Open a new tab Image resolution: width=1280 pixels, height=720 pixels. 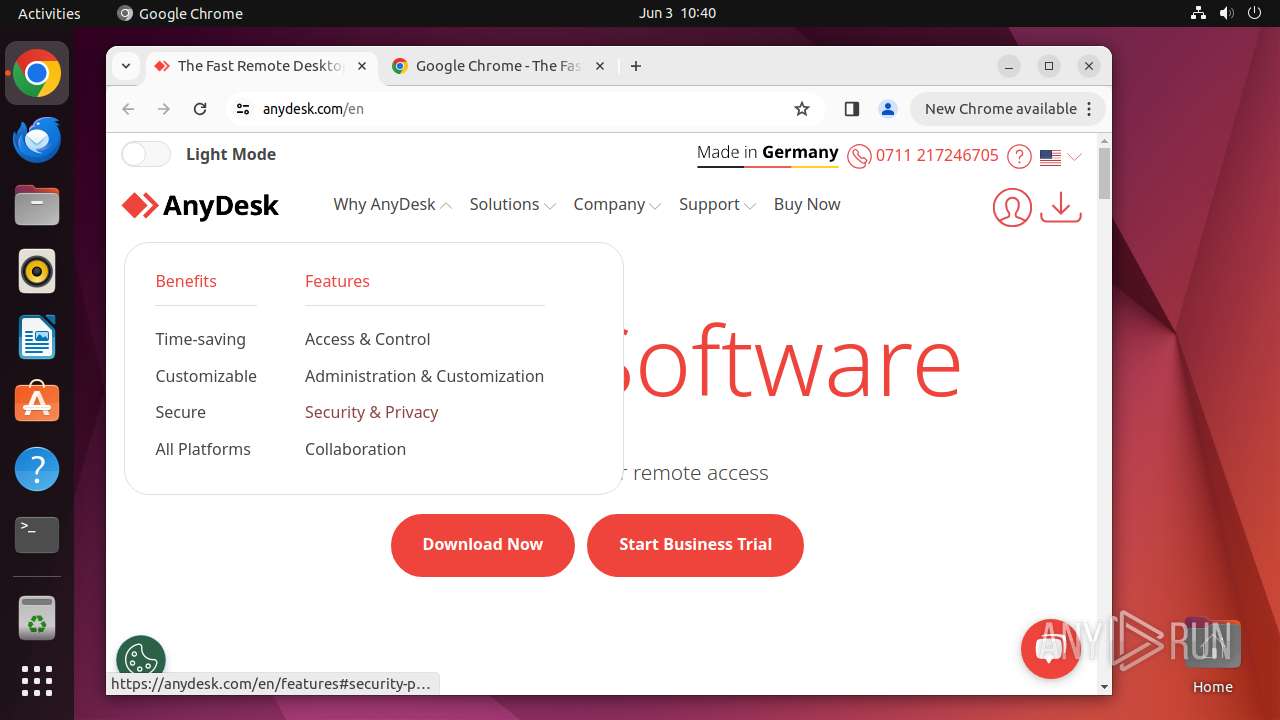(636, 66)
